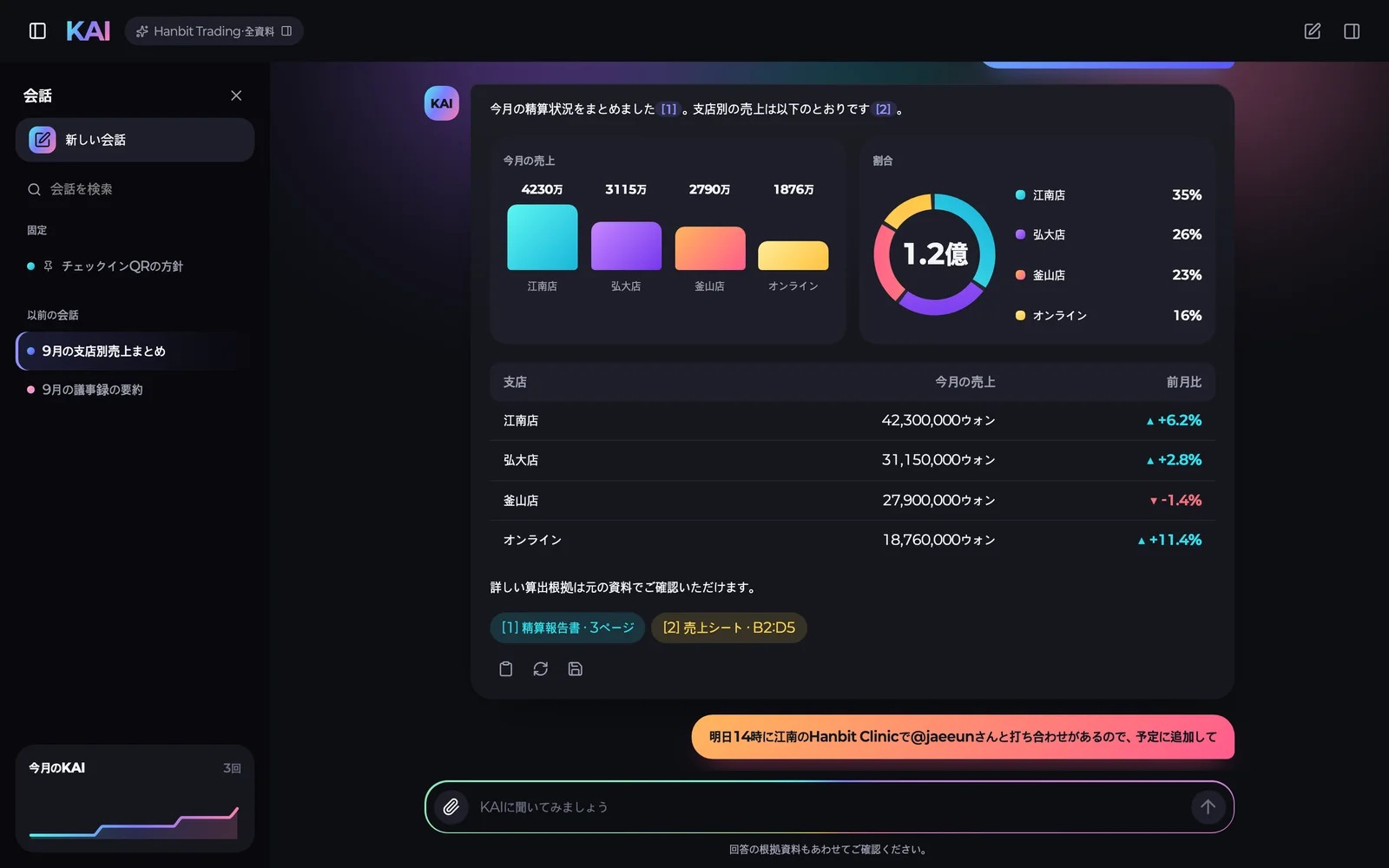This screenshot has height=868, width=1389.
Task: Click the 支店 column header
Action: click(515, 382)
